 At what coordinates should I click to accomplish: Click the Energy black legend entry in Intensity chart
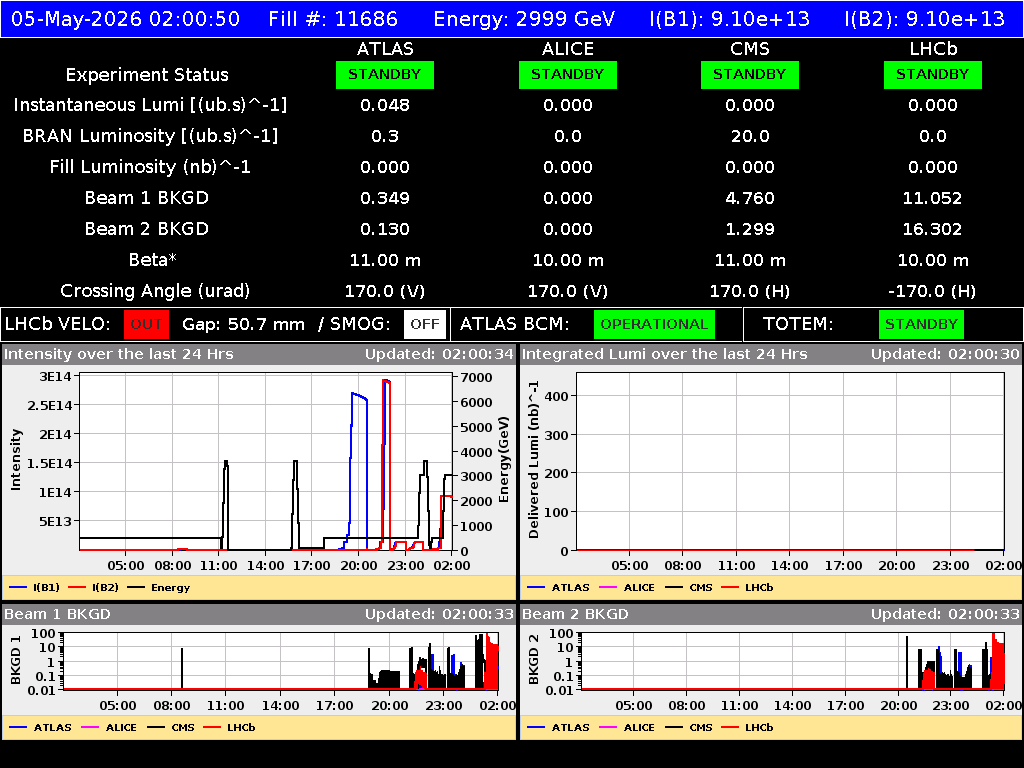[159, 588]
